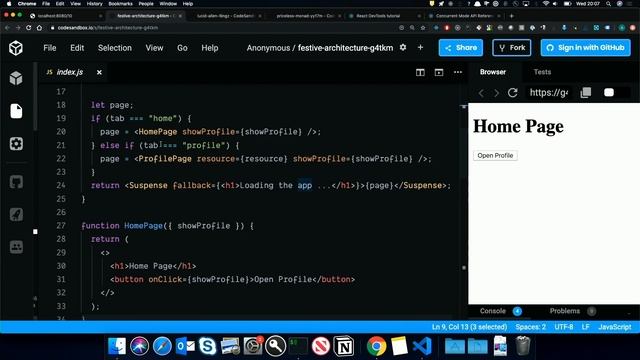Open Terminal from the Dock

tap(298, 346)
